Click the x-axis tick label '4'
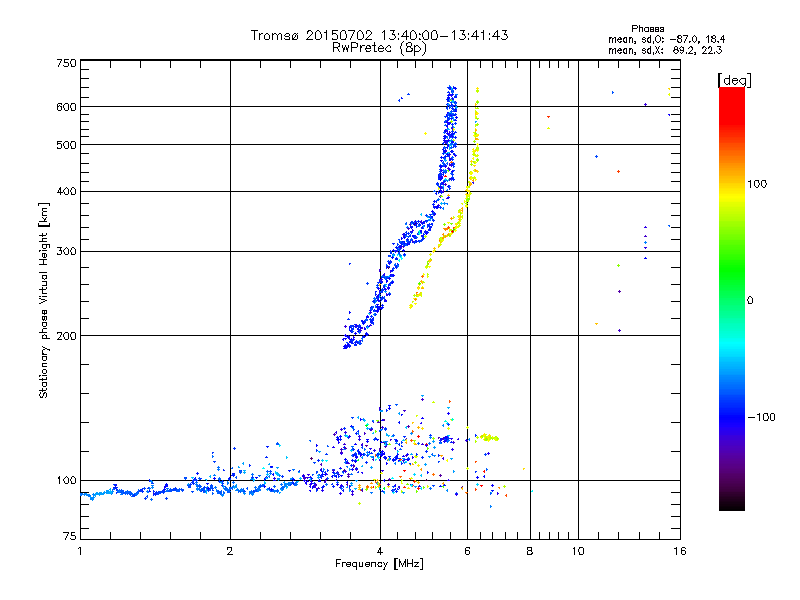Screen dimensions: 800x600 (x=380, y=551)
